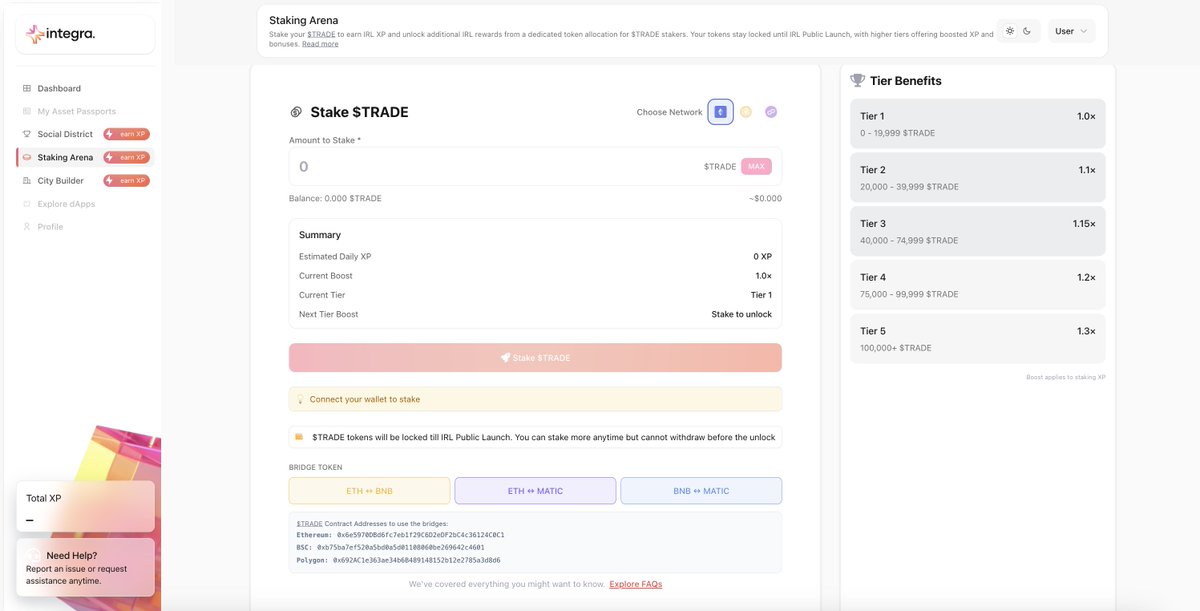Click the Amount to Stake input field

(535, 166)
